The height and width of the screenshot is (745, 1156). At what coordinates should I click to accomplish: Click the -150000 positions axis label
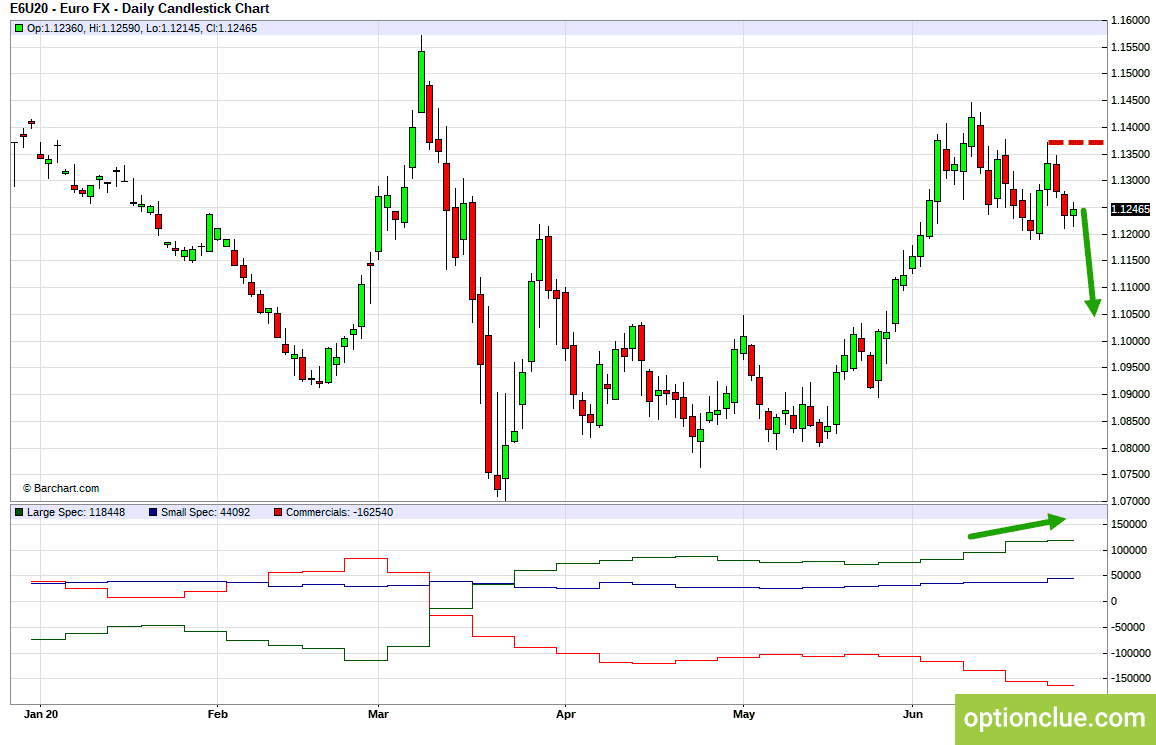click(1130, 678)
